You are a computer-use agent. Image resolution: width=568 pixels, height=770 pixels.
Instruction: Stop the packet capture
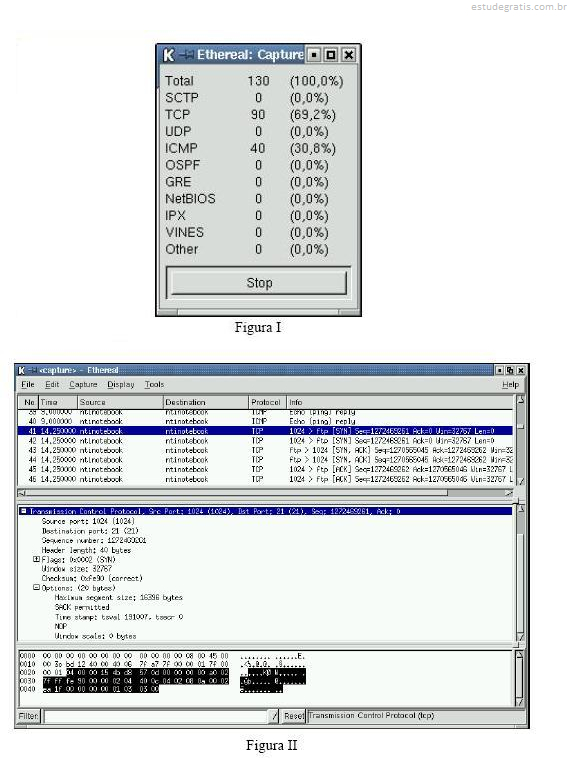click(x=259, y=283)
